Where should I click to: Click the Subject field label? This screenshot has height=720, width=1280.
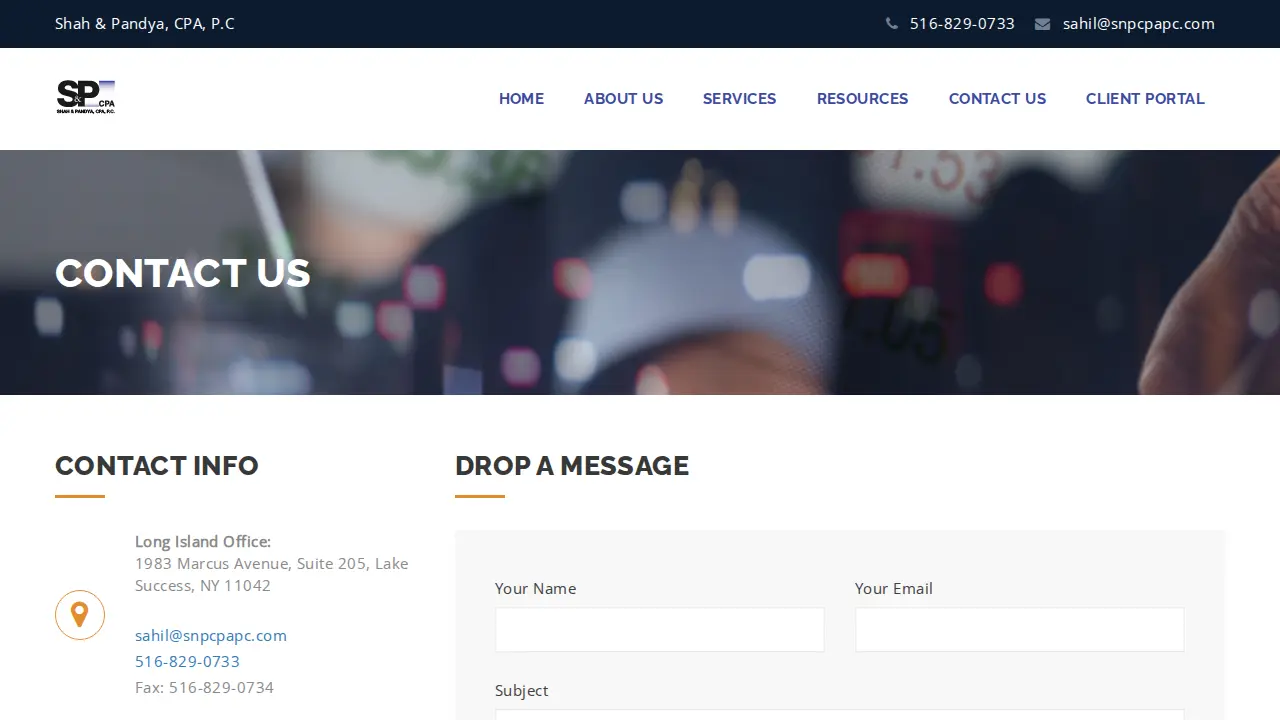coord(522,691)
